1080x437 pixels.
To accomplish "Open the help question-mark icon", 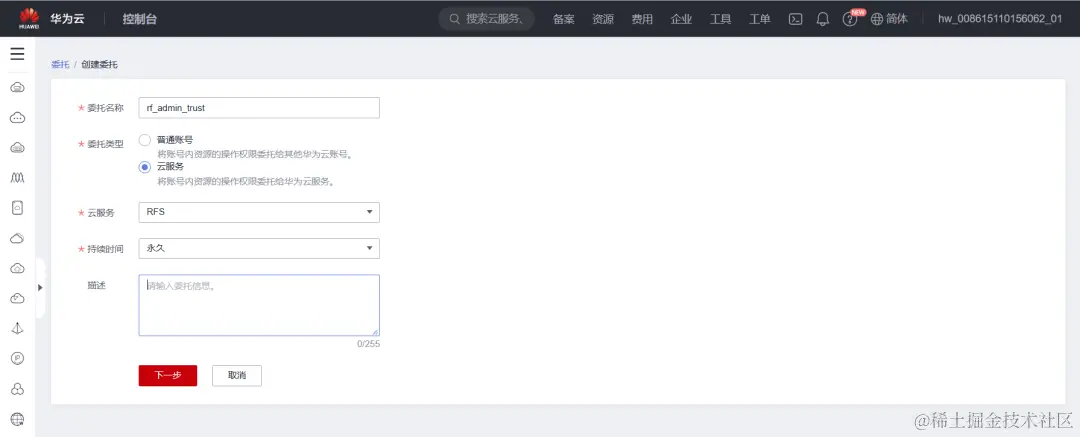I will [x=850, y=20].
